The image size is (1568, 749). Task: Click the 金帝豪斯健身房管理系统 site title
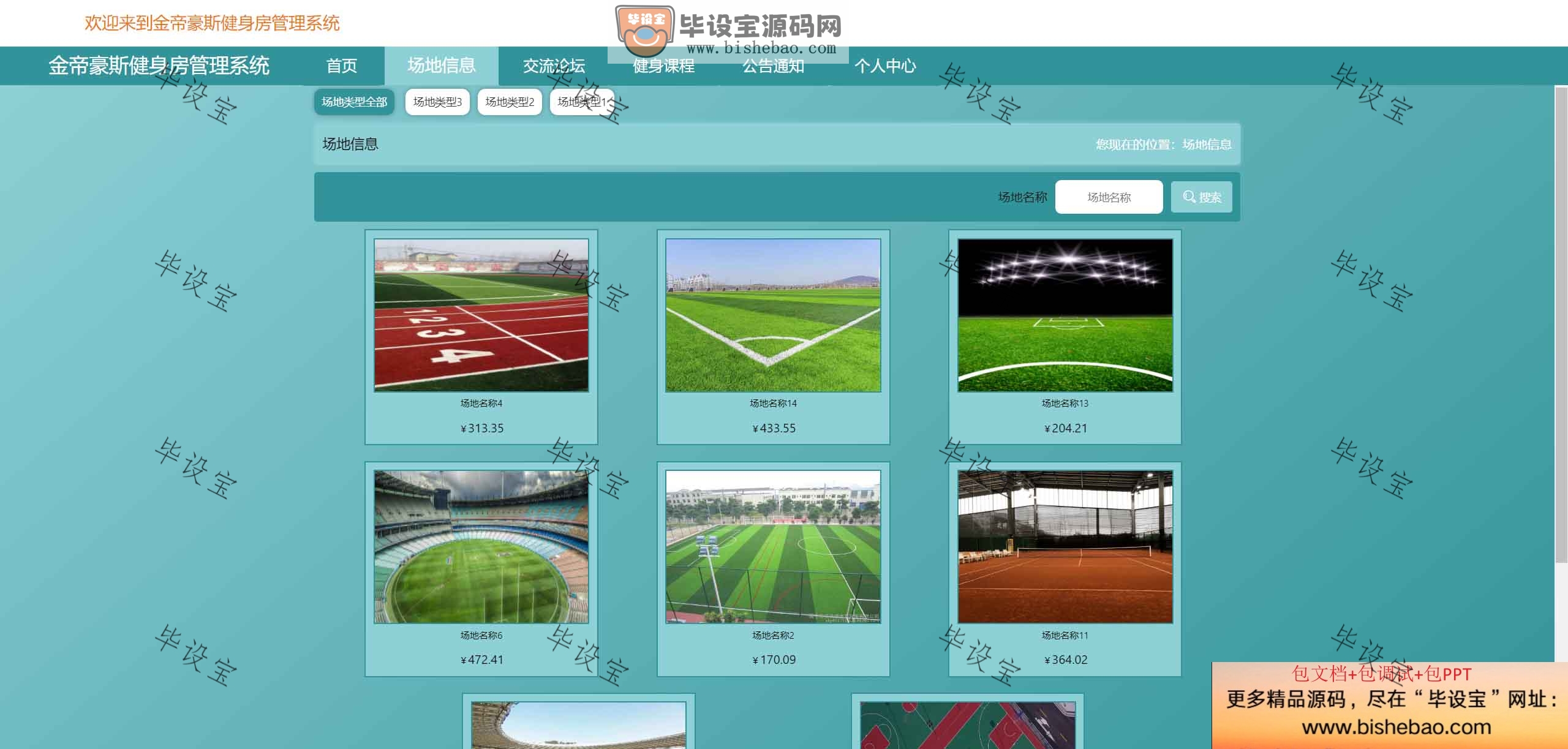click(159, 66)
